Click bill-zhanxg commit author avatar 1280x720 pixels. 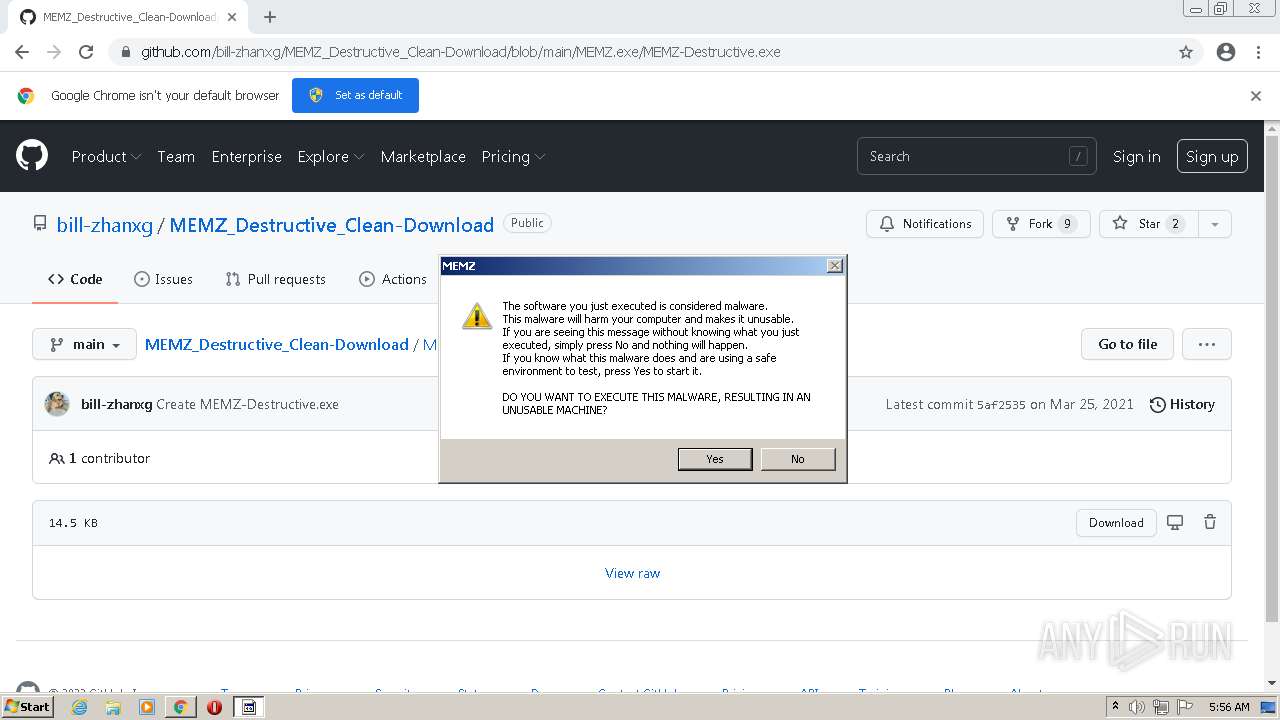[57, 404]
